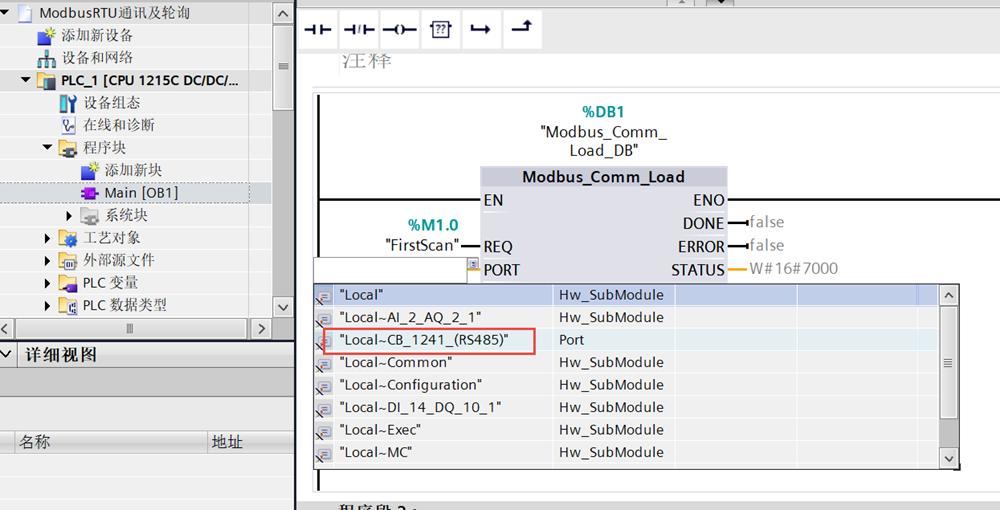Click the 设备和网络 icon
Screen dimensions: 1000x510
[46, 58]
